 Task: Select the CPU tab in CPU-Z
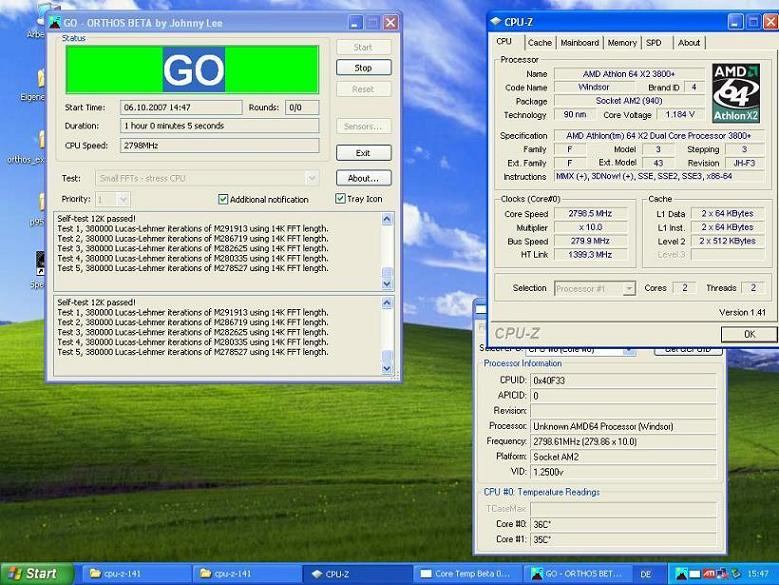click(504, 42)
